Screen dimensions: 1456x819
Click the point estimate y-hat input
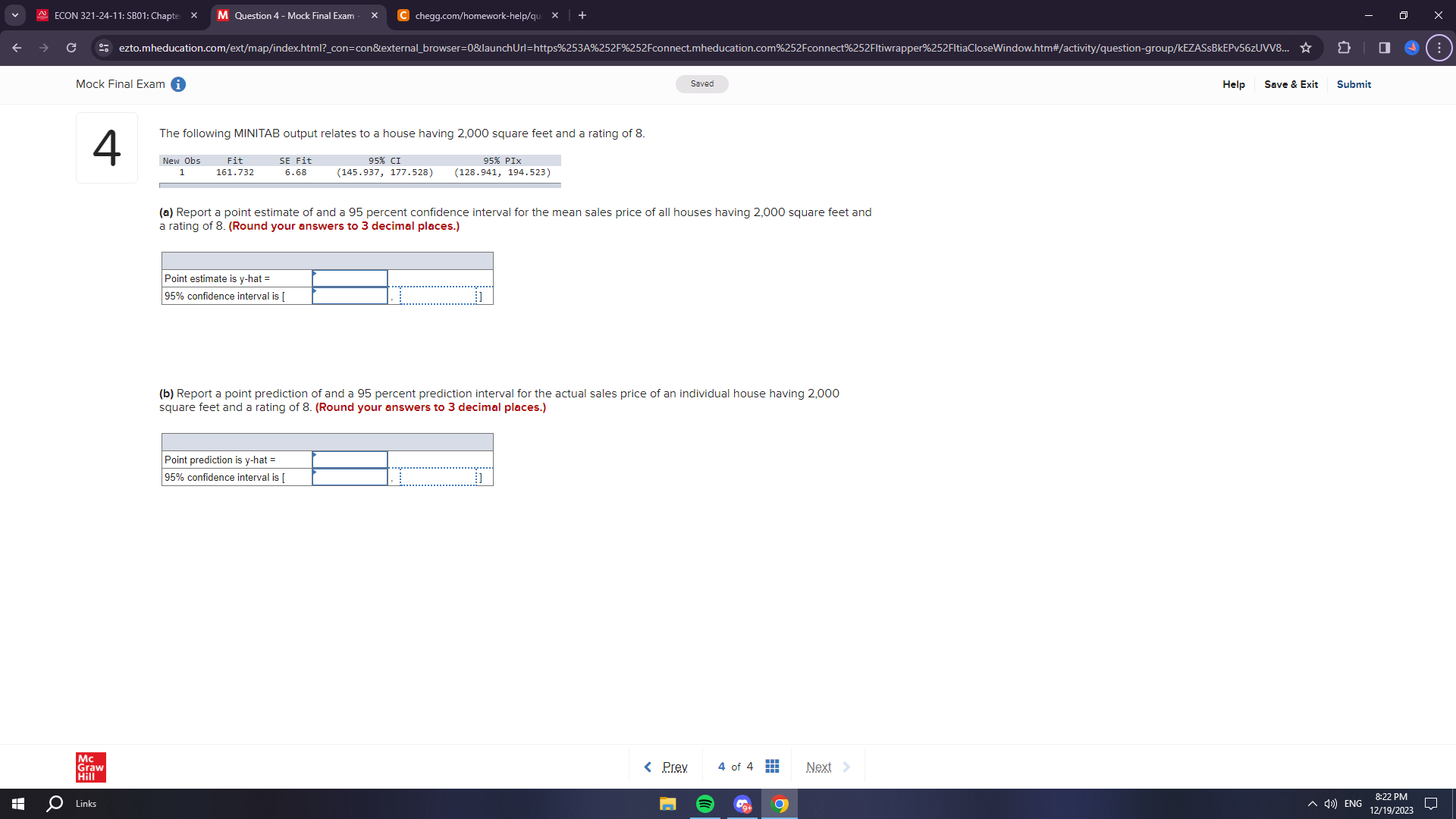click(350, 278)
